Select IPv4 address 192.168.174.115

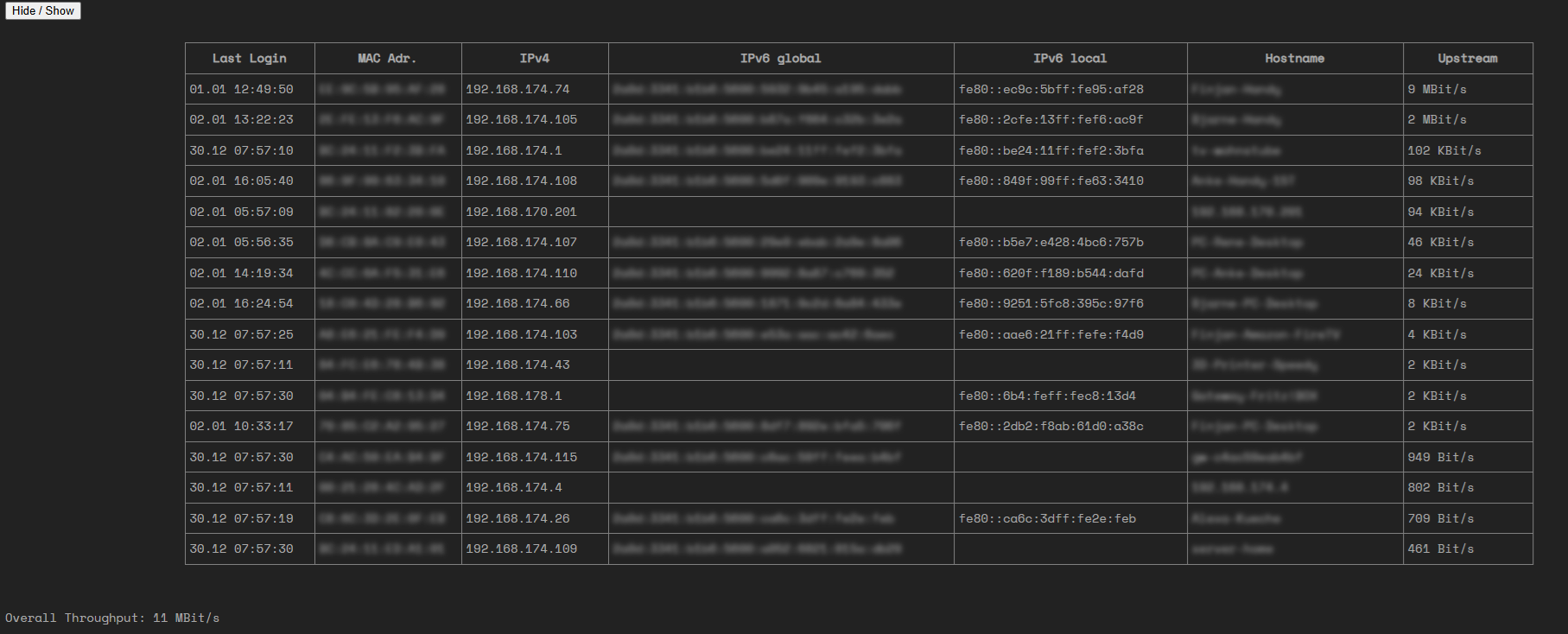pos(522,457)
